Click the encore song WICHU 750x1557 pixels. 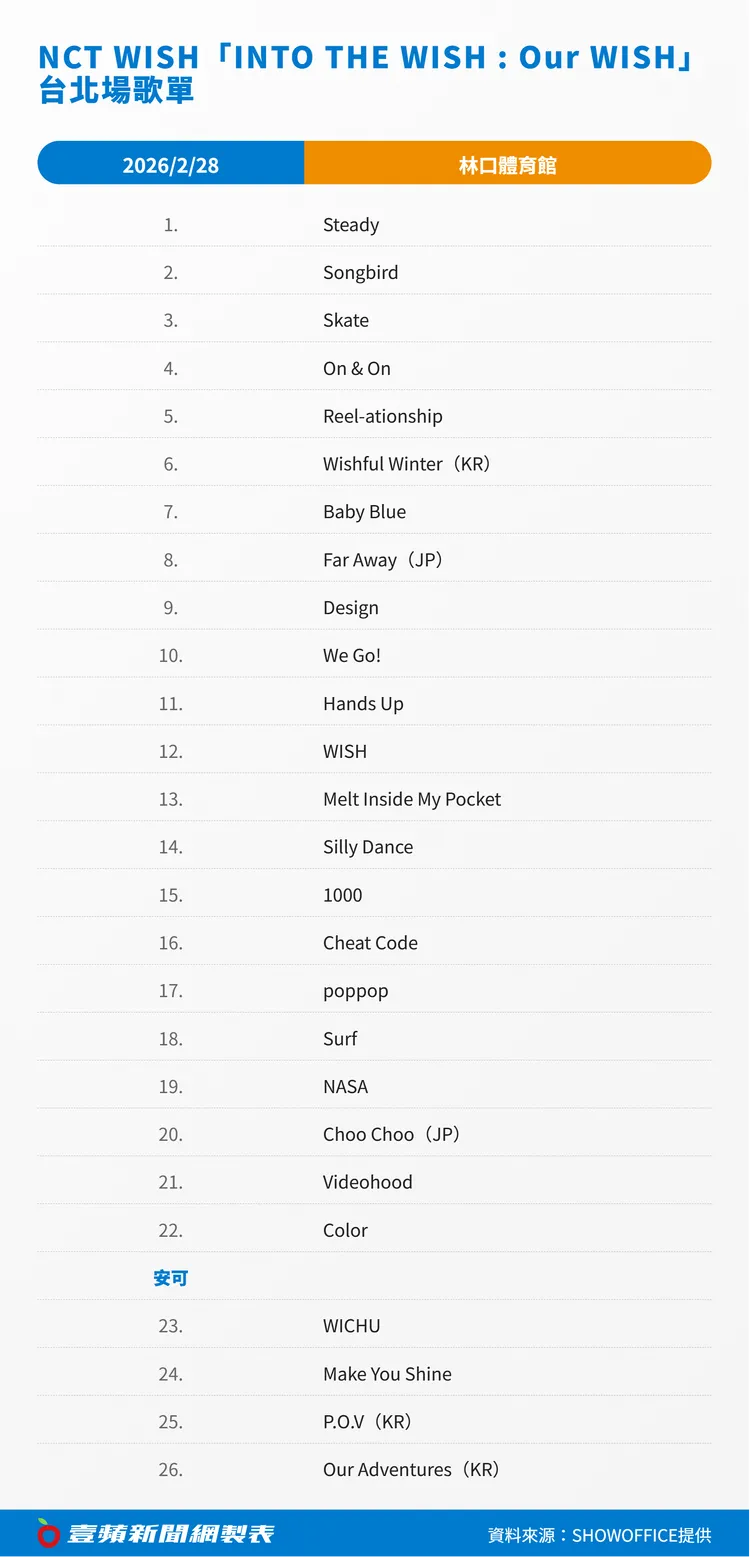click(351, 1326)
